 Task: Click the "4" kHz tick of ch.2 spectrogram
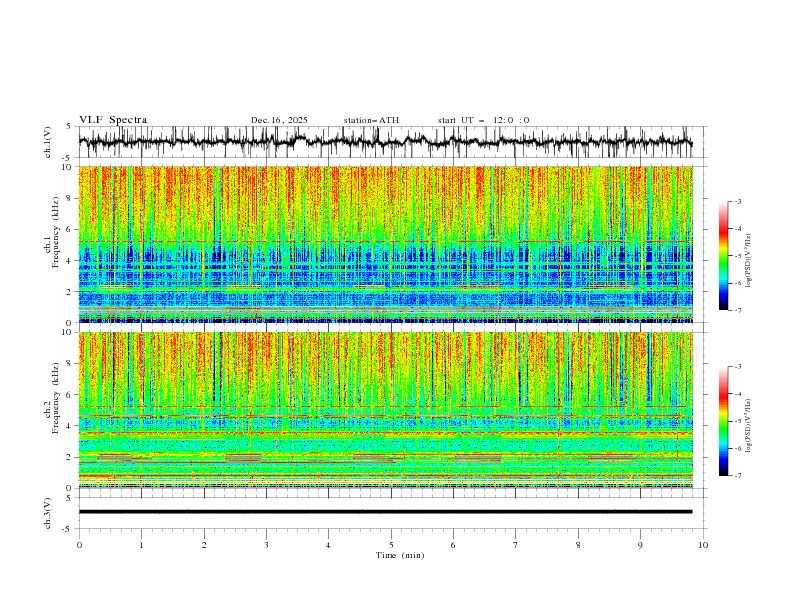[71, 426]
